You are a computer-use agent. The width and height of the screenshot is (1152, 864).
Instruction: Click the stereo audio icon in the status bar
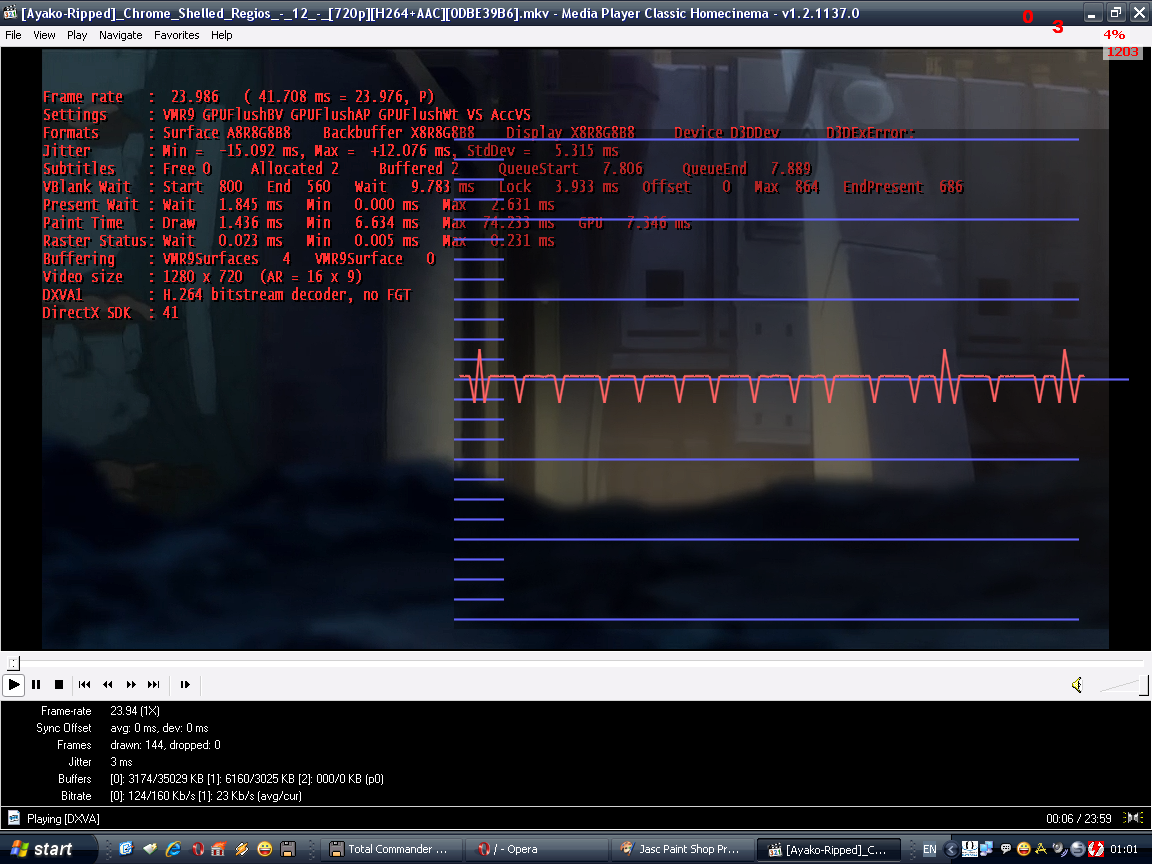click(x=1134, y=818)
